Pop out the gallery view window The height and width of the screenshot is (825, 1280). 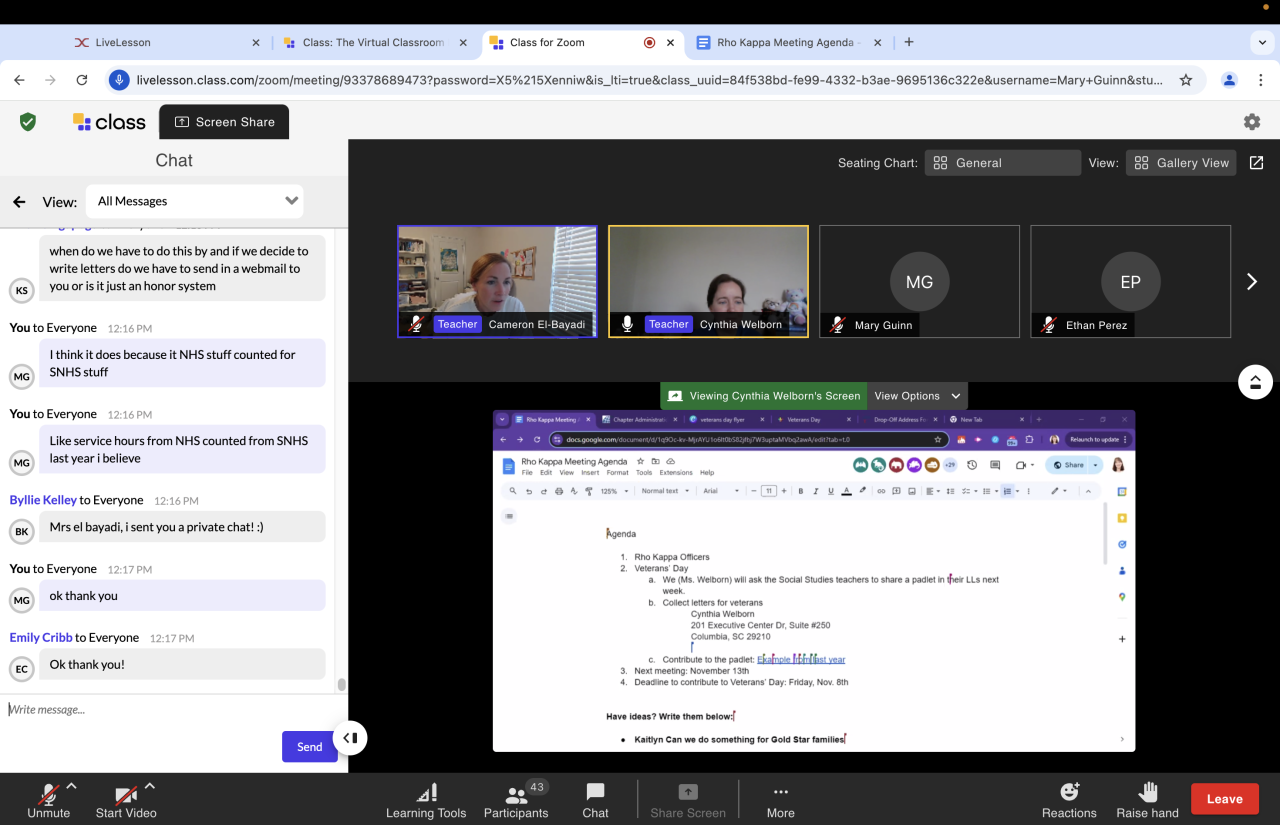pyautogui.click(x=1257, y=163)
